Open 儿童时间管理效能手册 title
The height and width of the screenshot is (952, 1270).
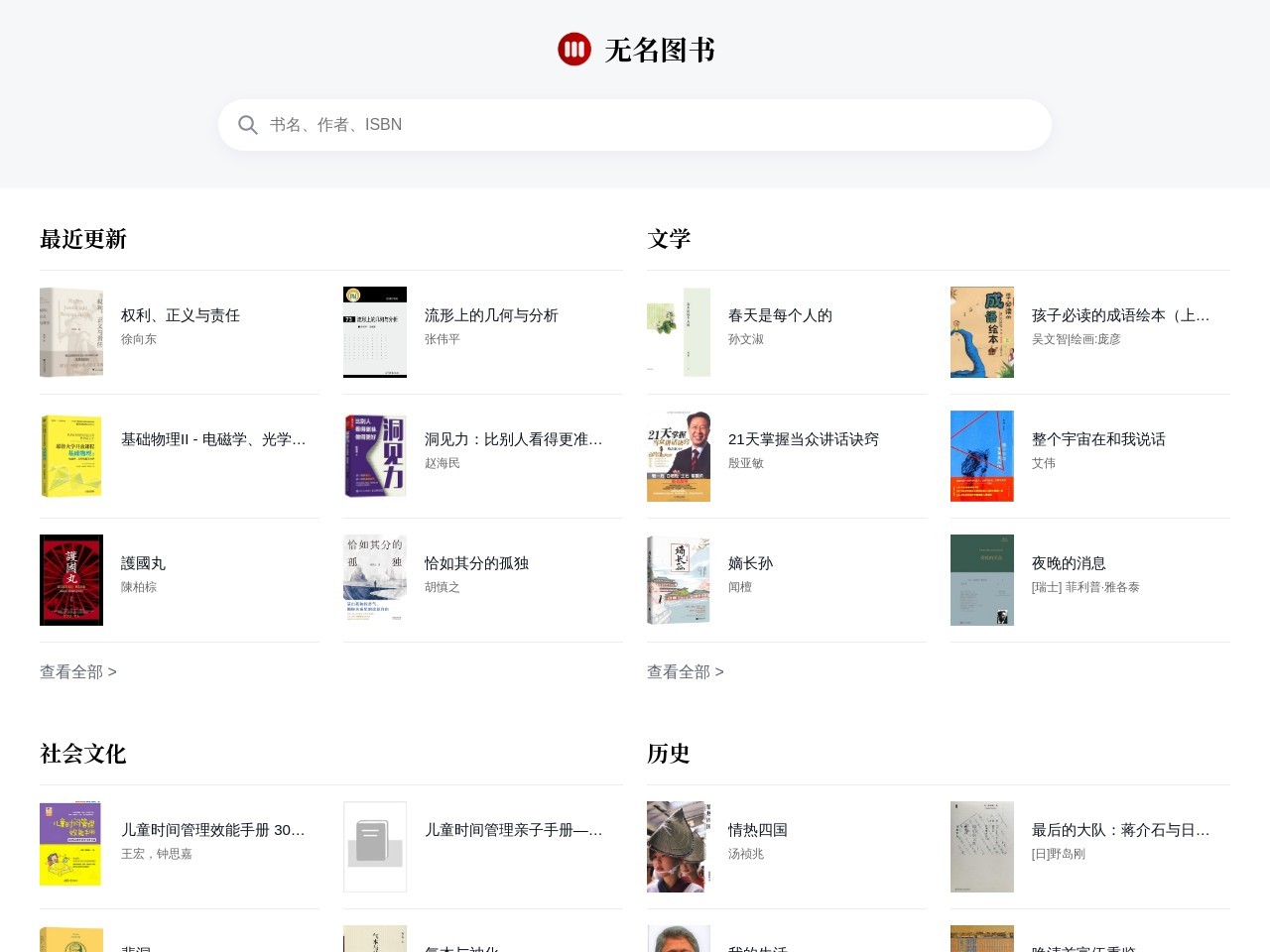pyautogui.click(x=211, y=830)
